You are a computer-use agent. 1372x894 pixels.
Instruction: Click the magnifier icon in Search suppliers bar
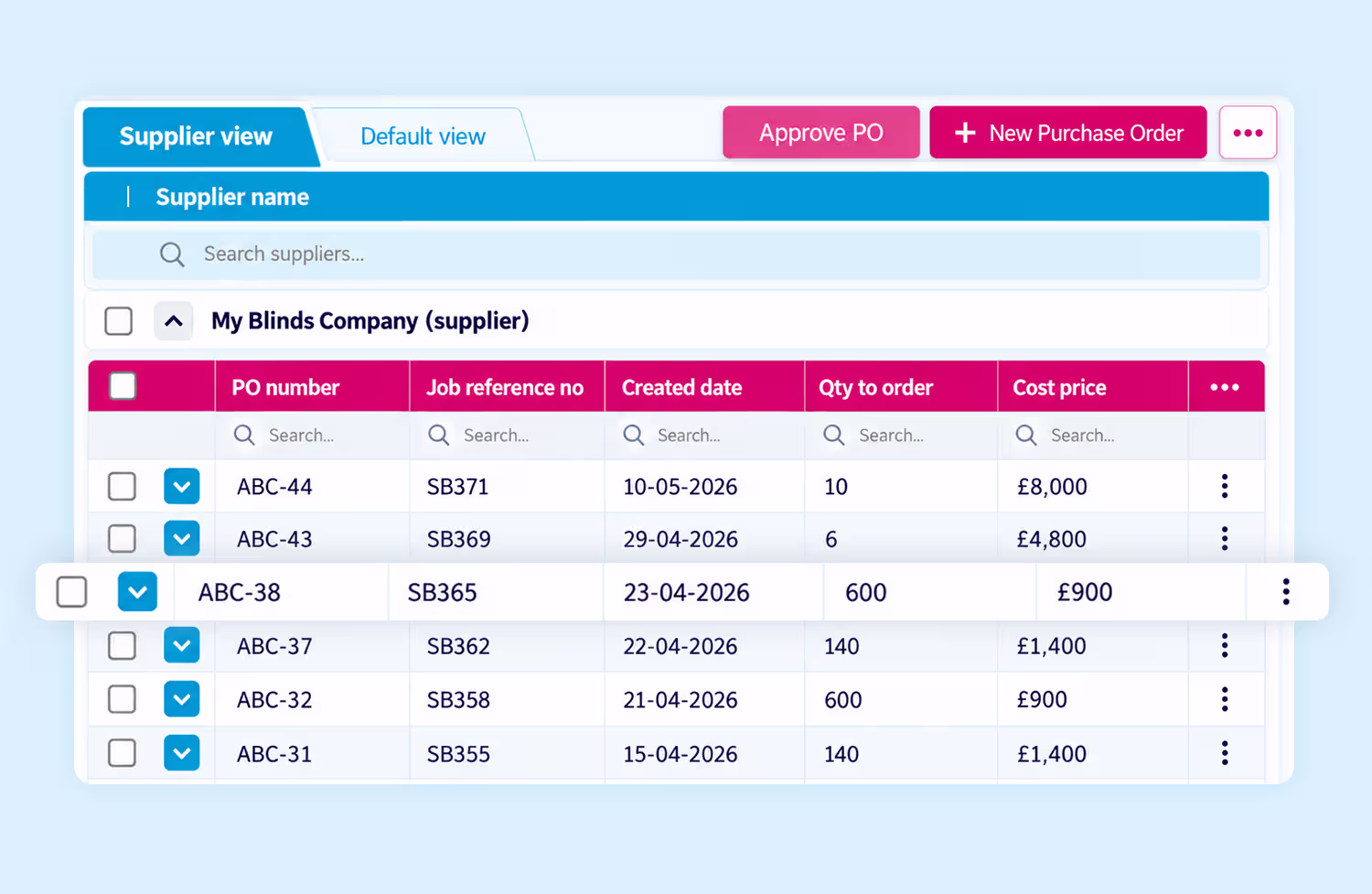coord(172,254)
